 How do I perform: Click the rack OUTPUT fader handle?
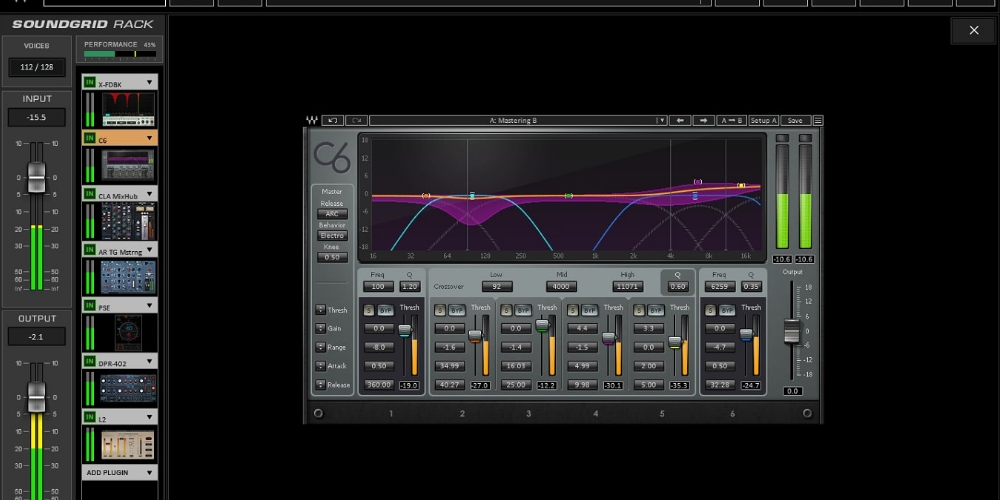point(36,397)
